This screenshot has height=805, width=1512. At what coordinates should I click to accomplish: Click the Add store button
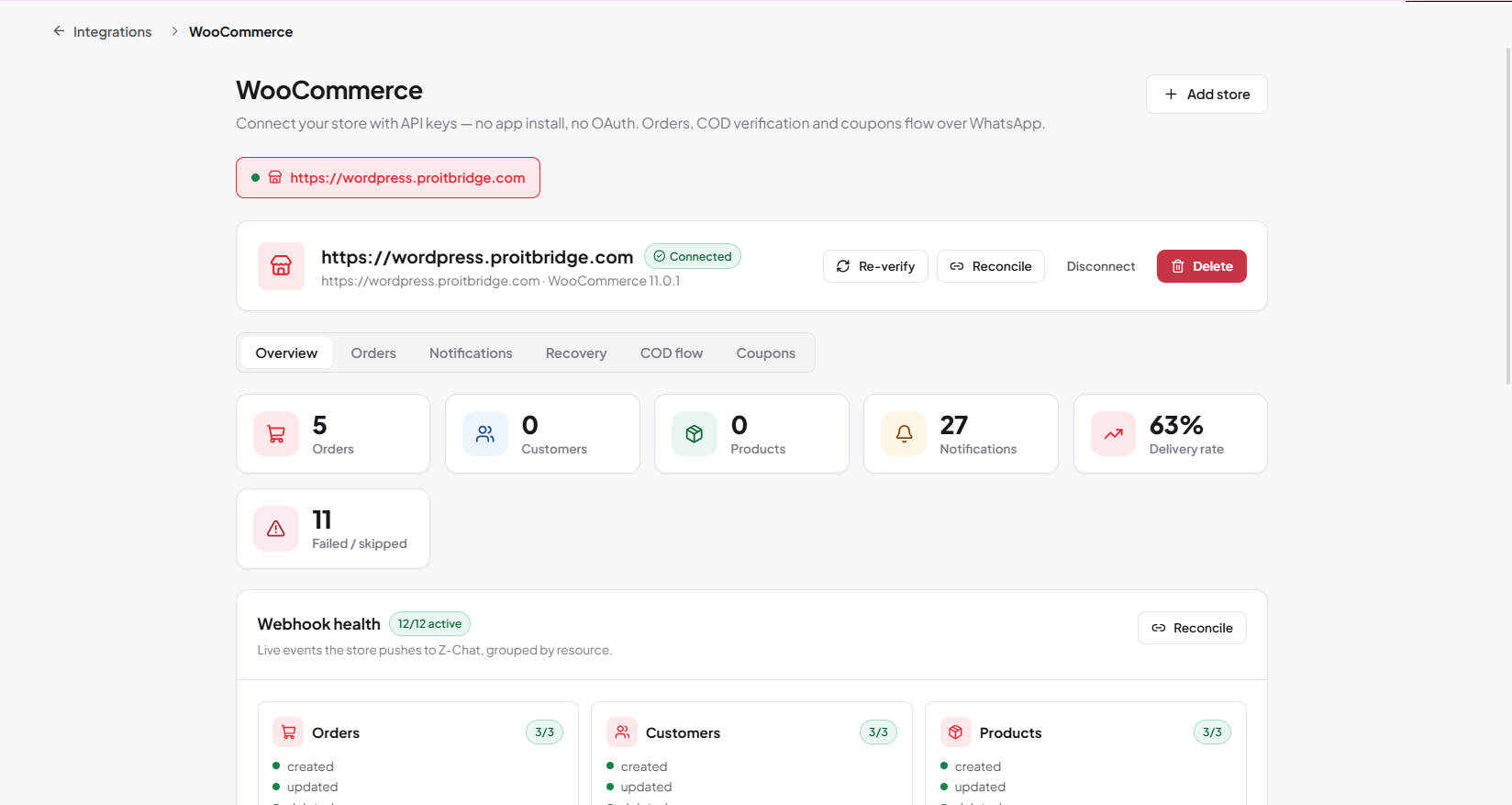(x=1206, y=95)
